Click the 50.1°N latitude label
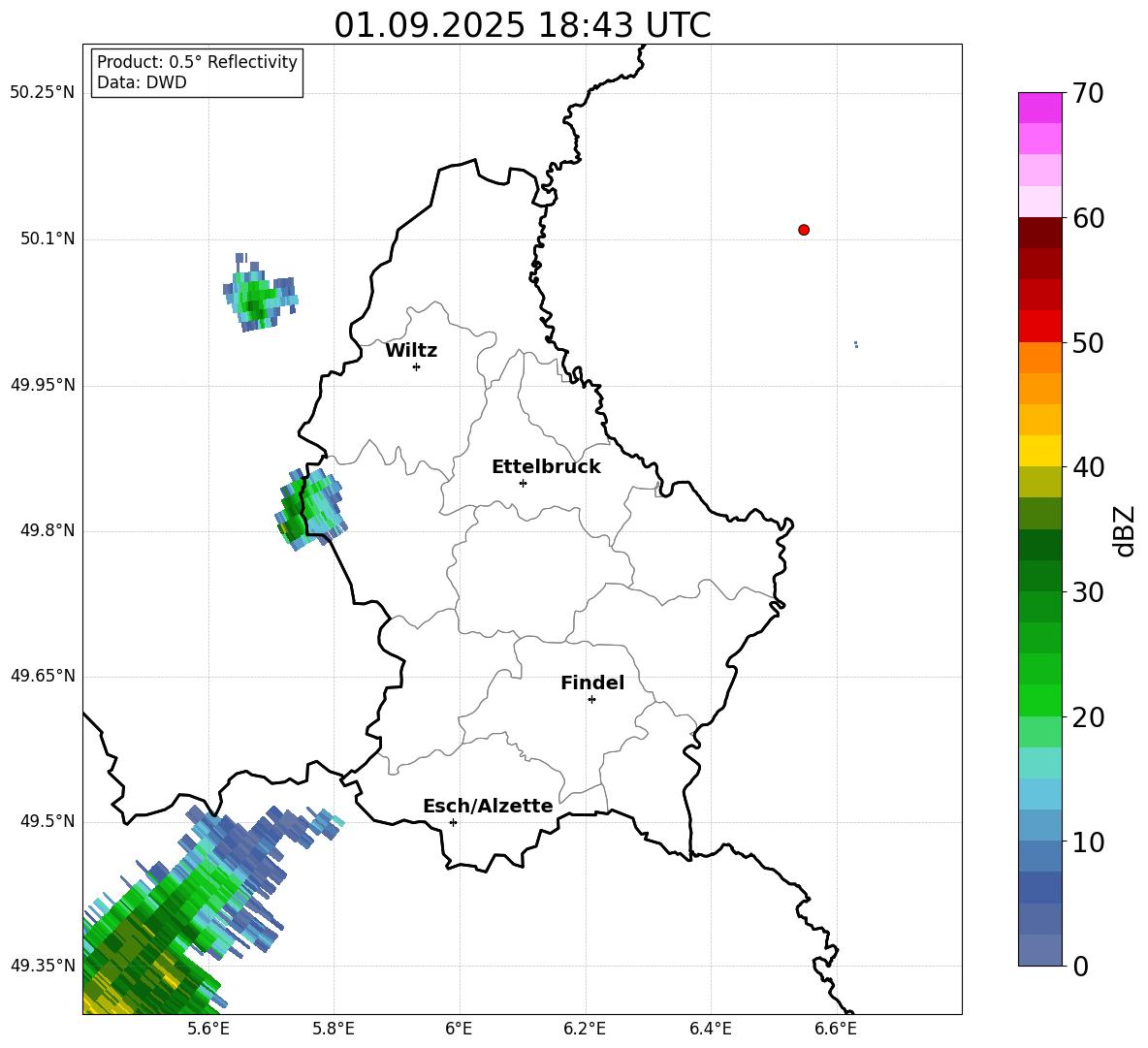This screenshot has height=1048, width=1148. coord(48,239)
